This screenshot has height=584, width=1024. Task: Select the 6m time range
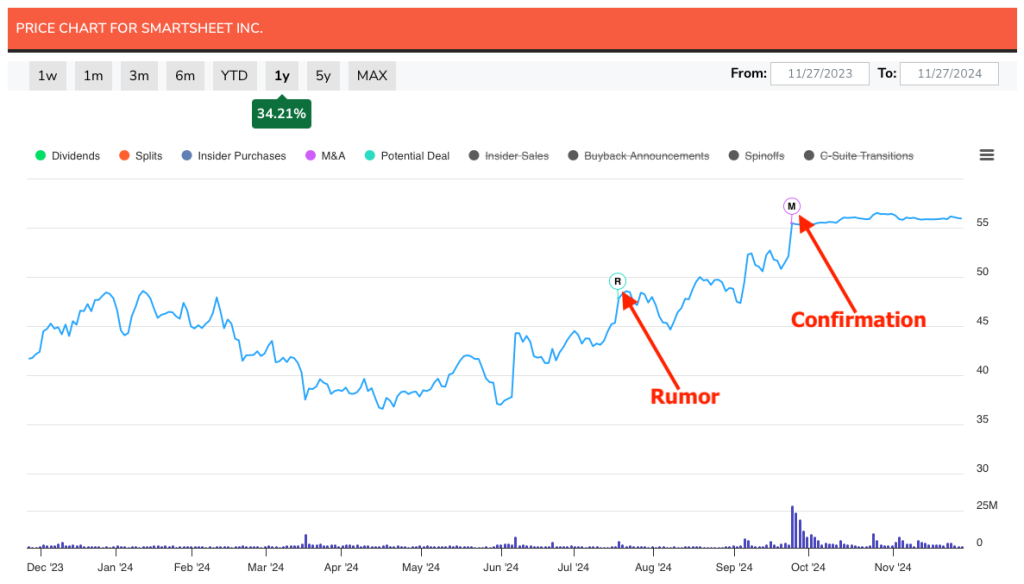[x=185, y=76]
